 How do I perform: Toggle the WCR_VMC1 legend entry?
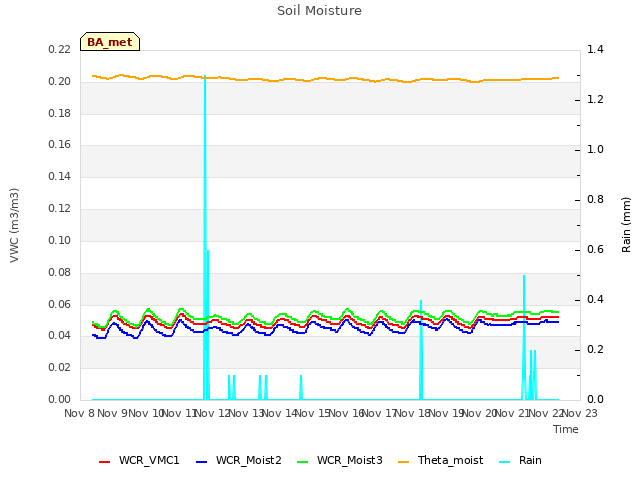coord(139,460)
